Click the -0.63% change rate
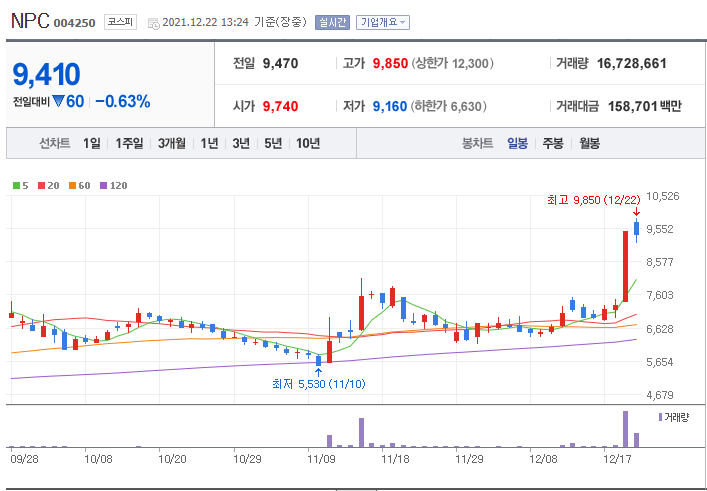Screen dimensions: 707x491 tap(123, 101)
